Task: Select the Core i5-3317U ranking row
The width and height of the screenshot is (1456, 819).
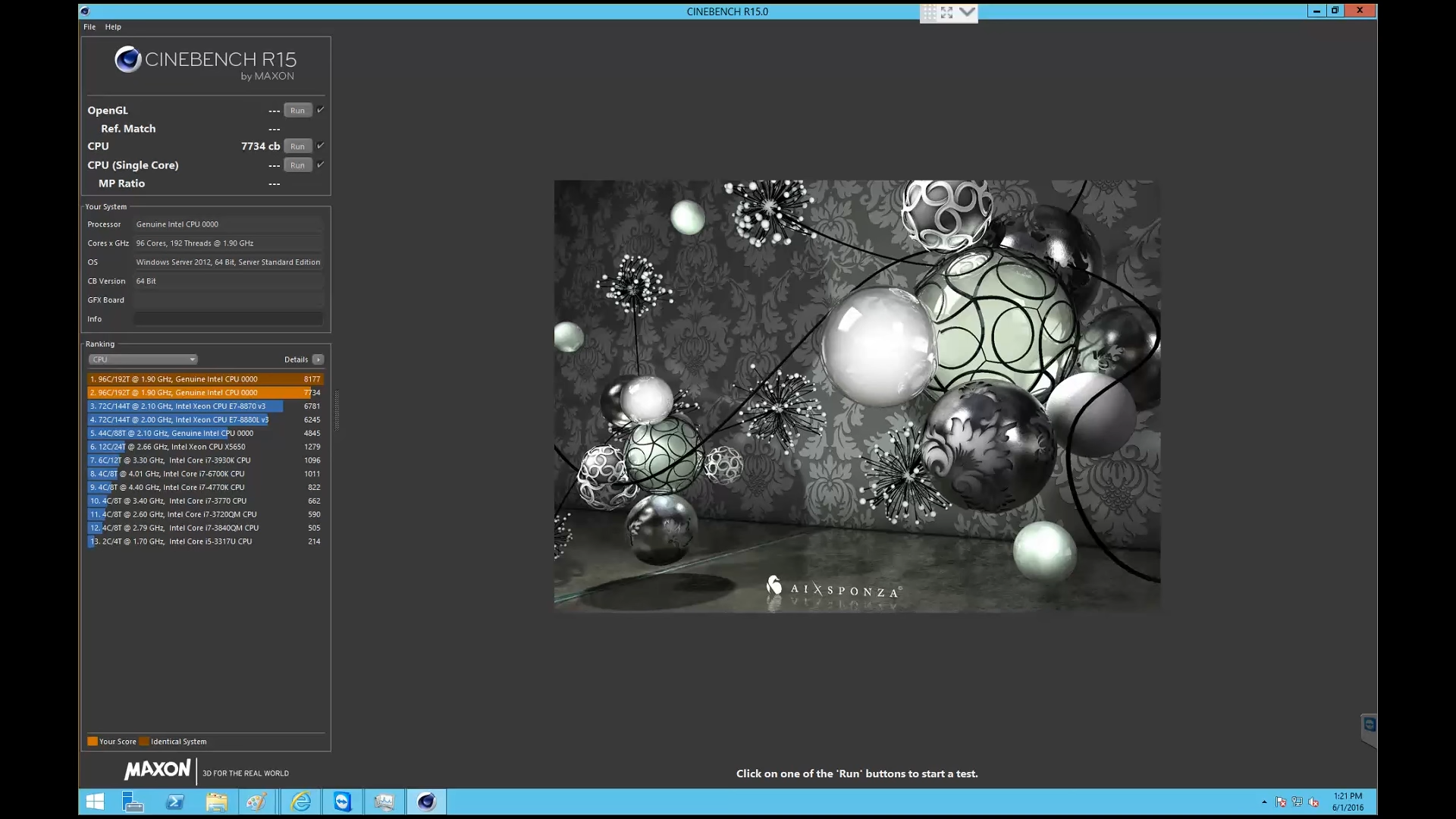Action: 206,542
